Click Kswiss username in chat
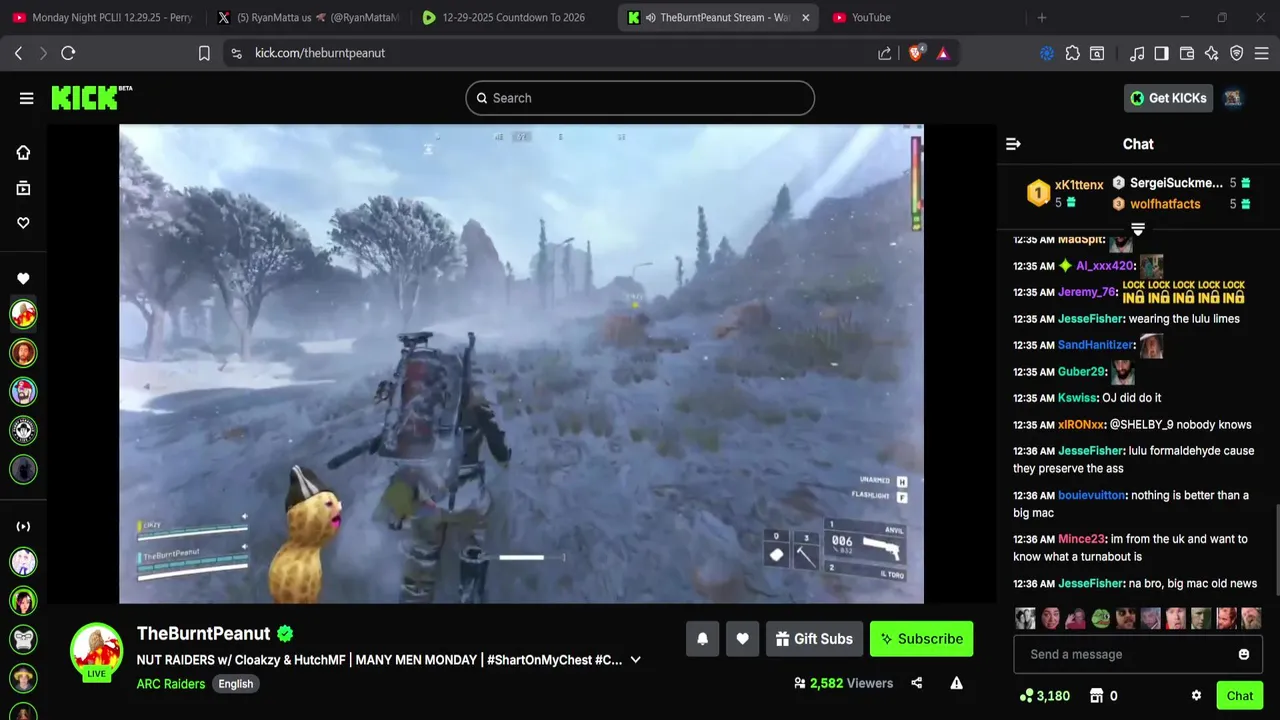 pos(1077,398)
